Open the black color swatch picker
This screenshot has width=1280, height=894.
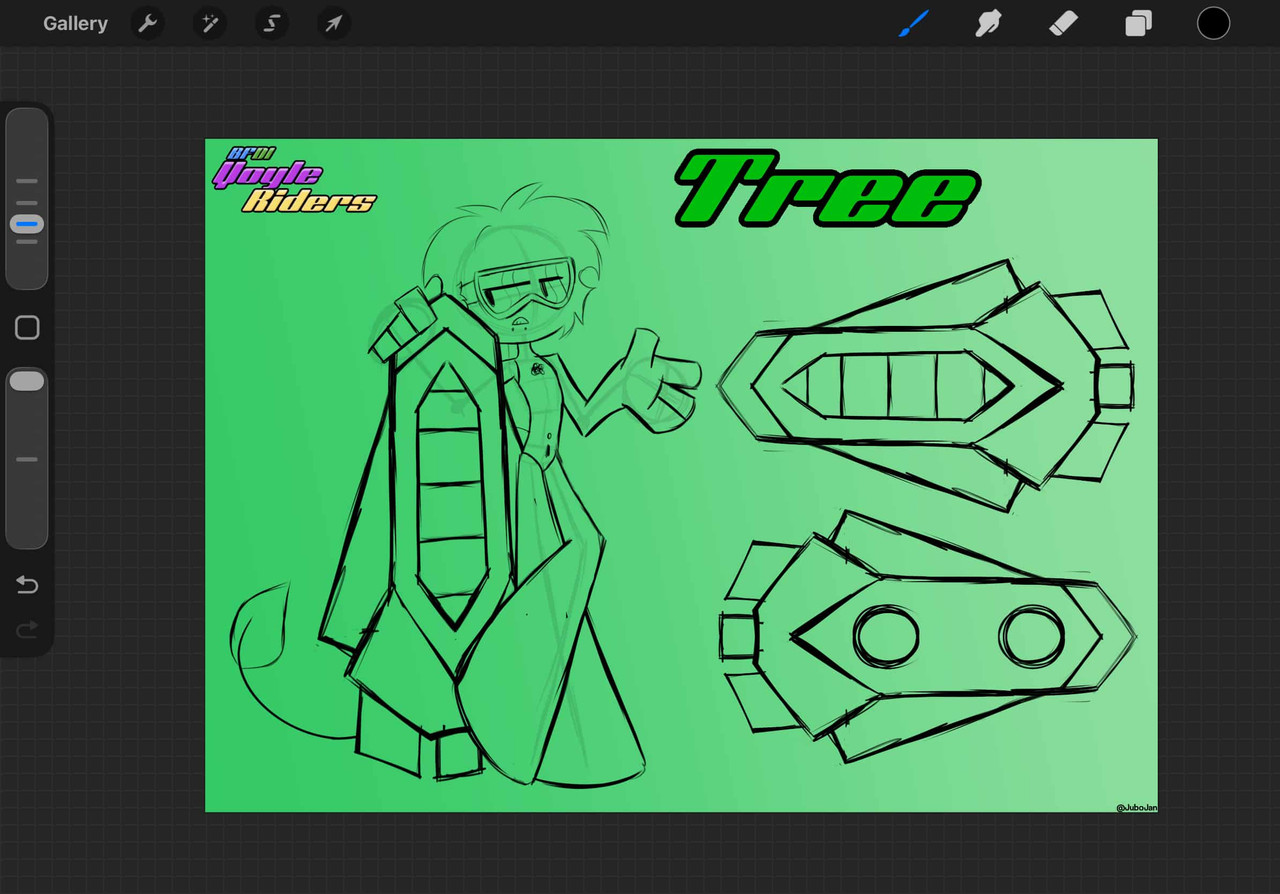pos(1213,23)
